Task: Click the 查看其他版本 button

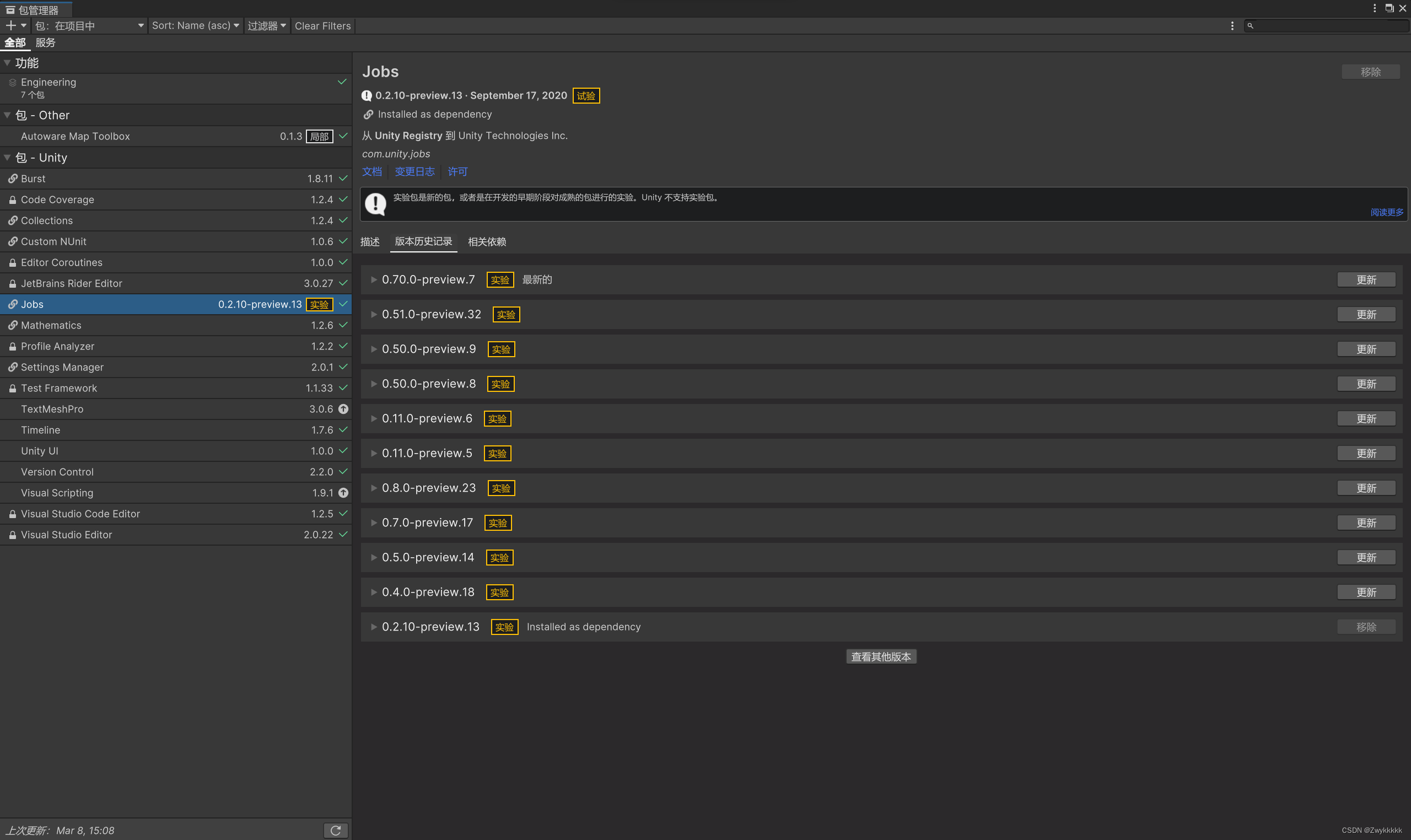Action: tap(881, 656)
